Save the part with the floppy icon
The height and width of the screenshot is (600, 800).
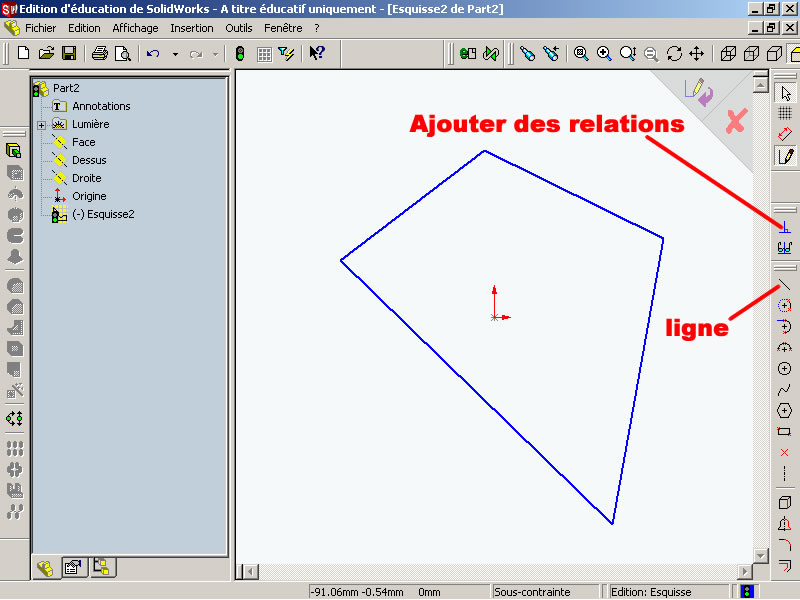[69, 53]
